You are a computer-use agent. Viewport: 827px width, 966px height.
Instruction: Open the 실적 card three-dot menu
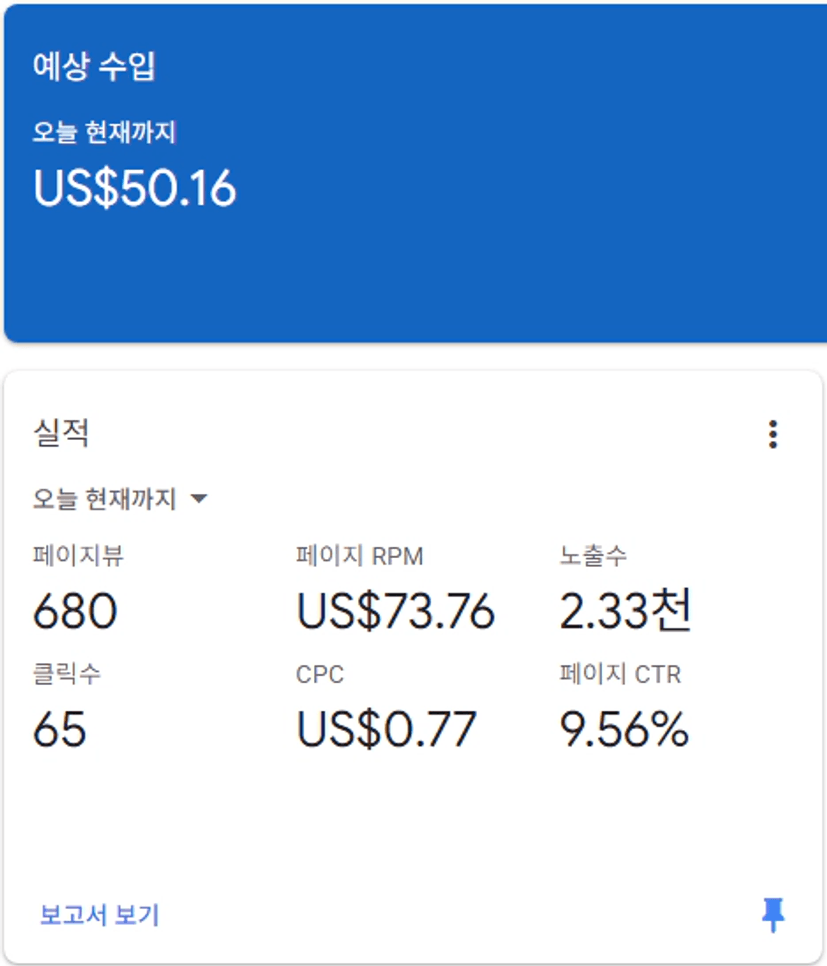pos(772,434)
